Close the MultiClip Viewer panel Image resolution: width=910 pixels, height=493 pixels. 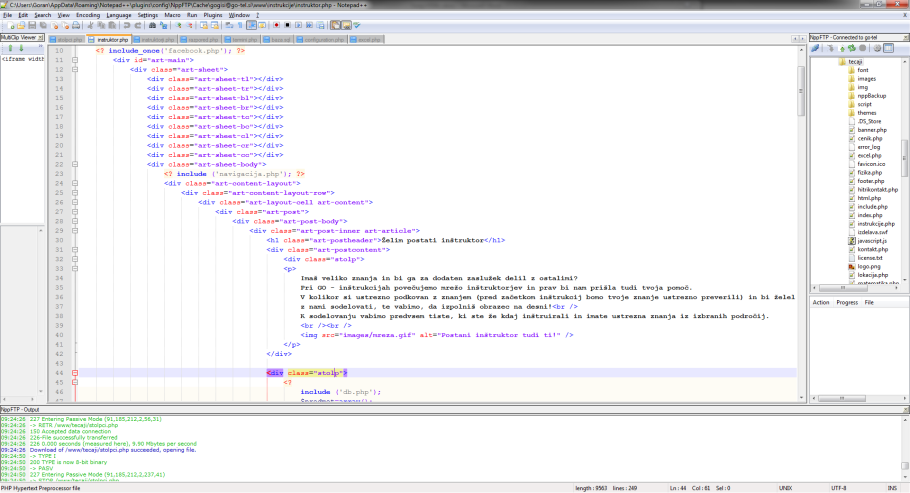41,37
